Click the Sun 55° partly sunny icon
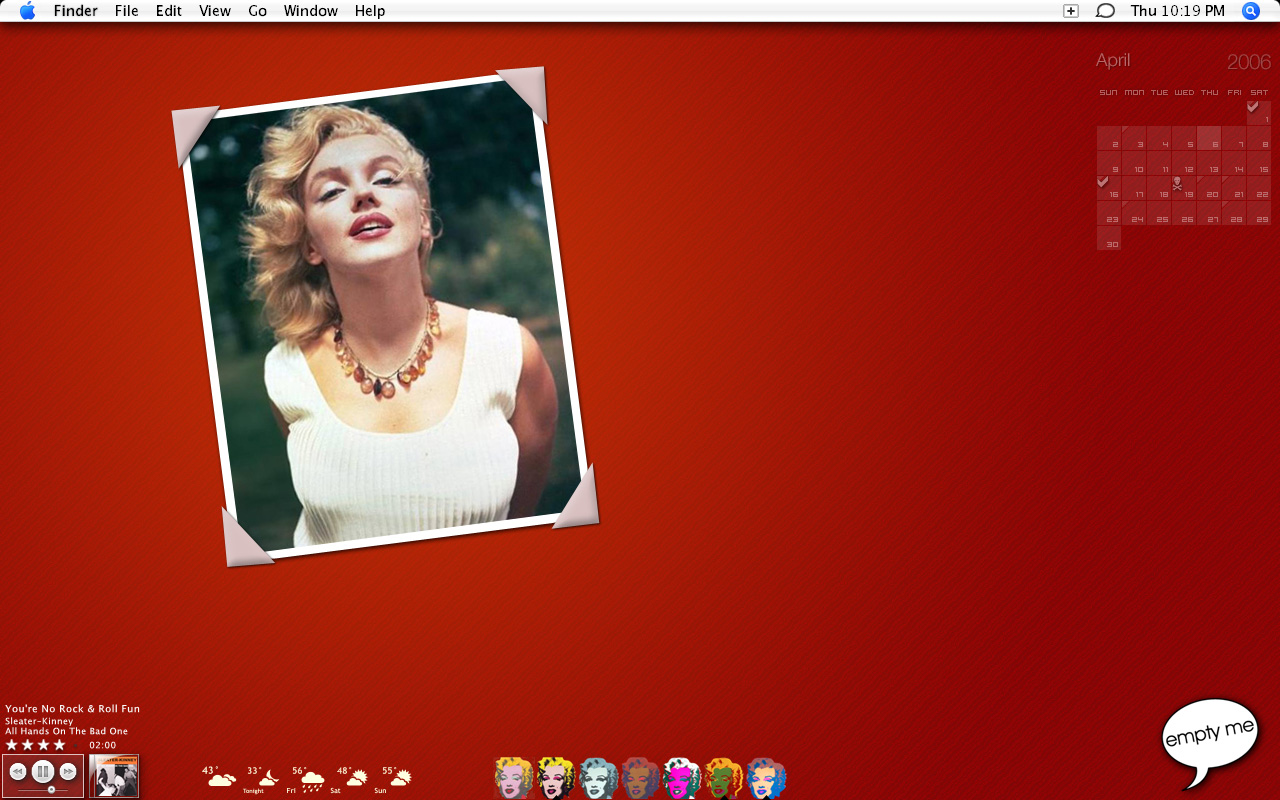The image size is (1280, 800). click(x=401, y=777)
